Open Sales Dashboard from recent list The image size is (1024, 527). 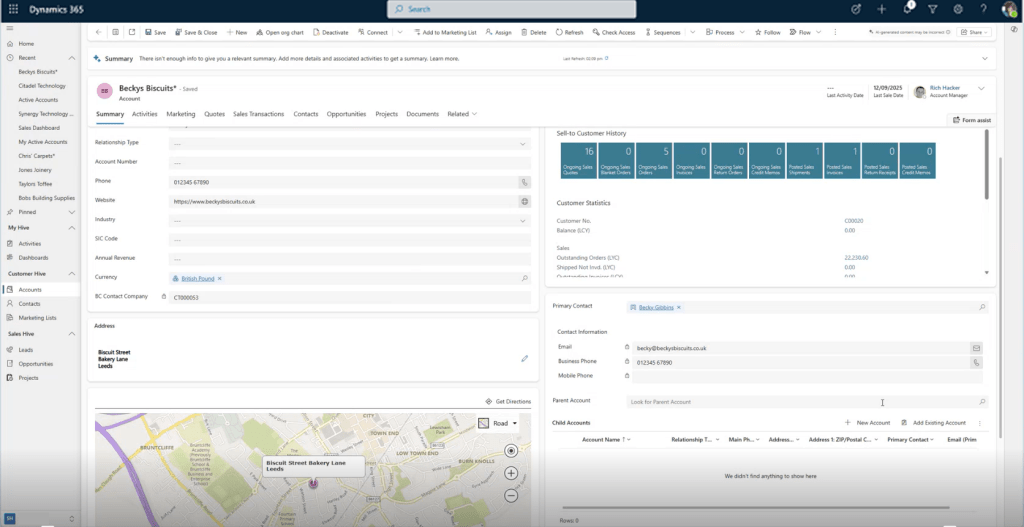(39, 128)
